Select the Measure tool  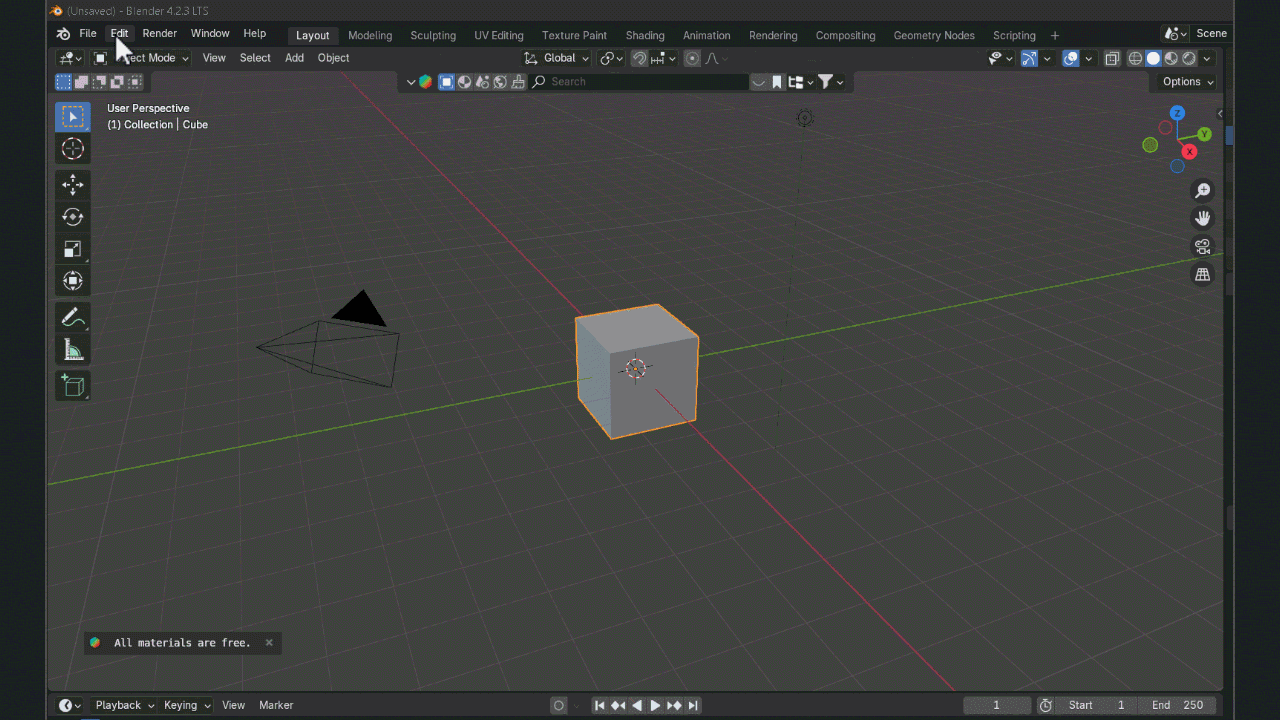73,350
